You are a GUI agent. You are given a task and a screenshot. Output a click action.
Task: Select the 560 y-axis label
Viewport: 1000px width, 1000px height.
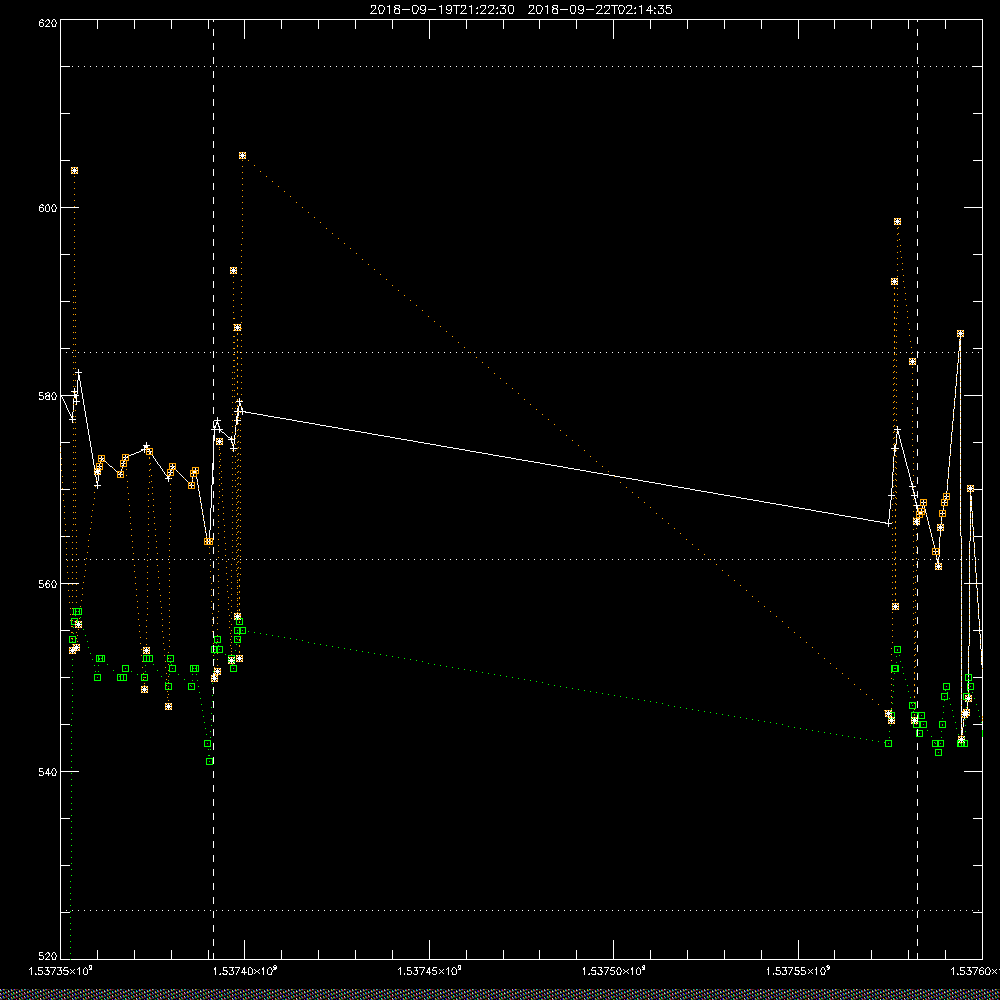(x=48, y=584)
